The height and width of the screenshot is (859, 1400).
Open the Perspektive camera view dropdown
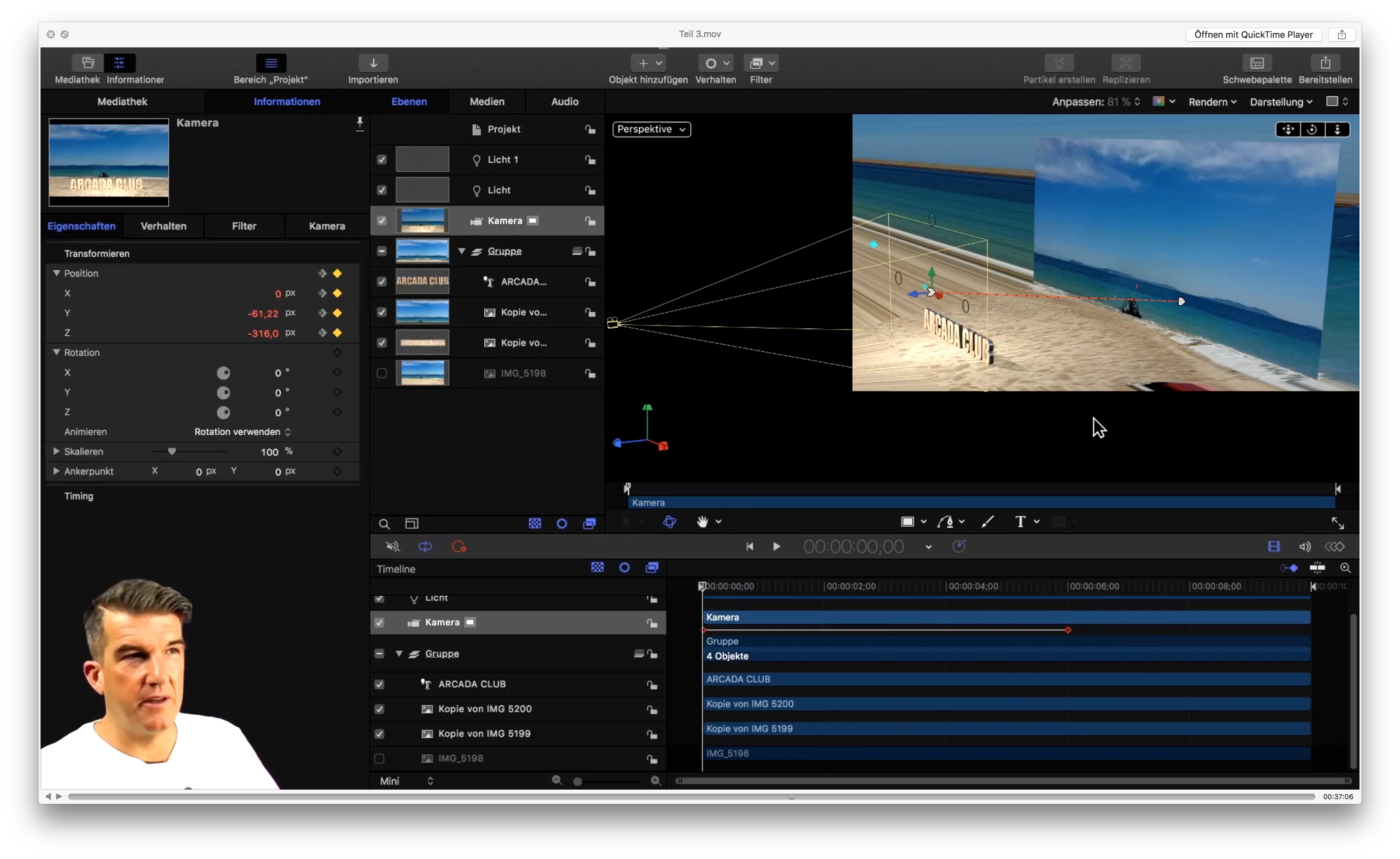pos(652,130)
